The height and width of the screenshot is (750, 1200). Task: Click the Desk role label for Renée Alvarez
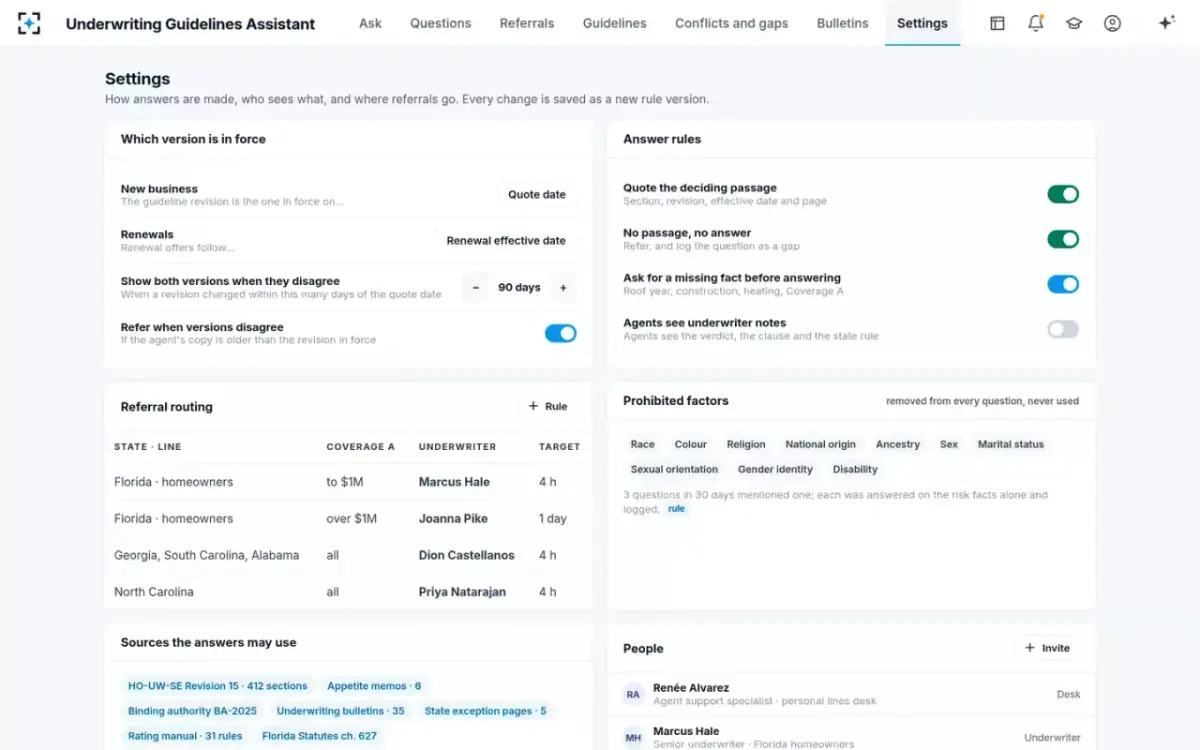click(x=1068, y=694)
